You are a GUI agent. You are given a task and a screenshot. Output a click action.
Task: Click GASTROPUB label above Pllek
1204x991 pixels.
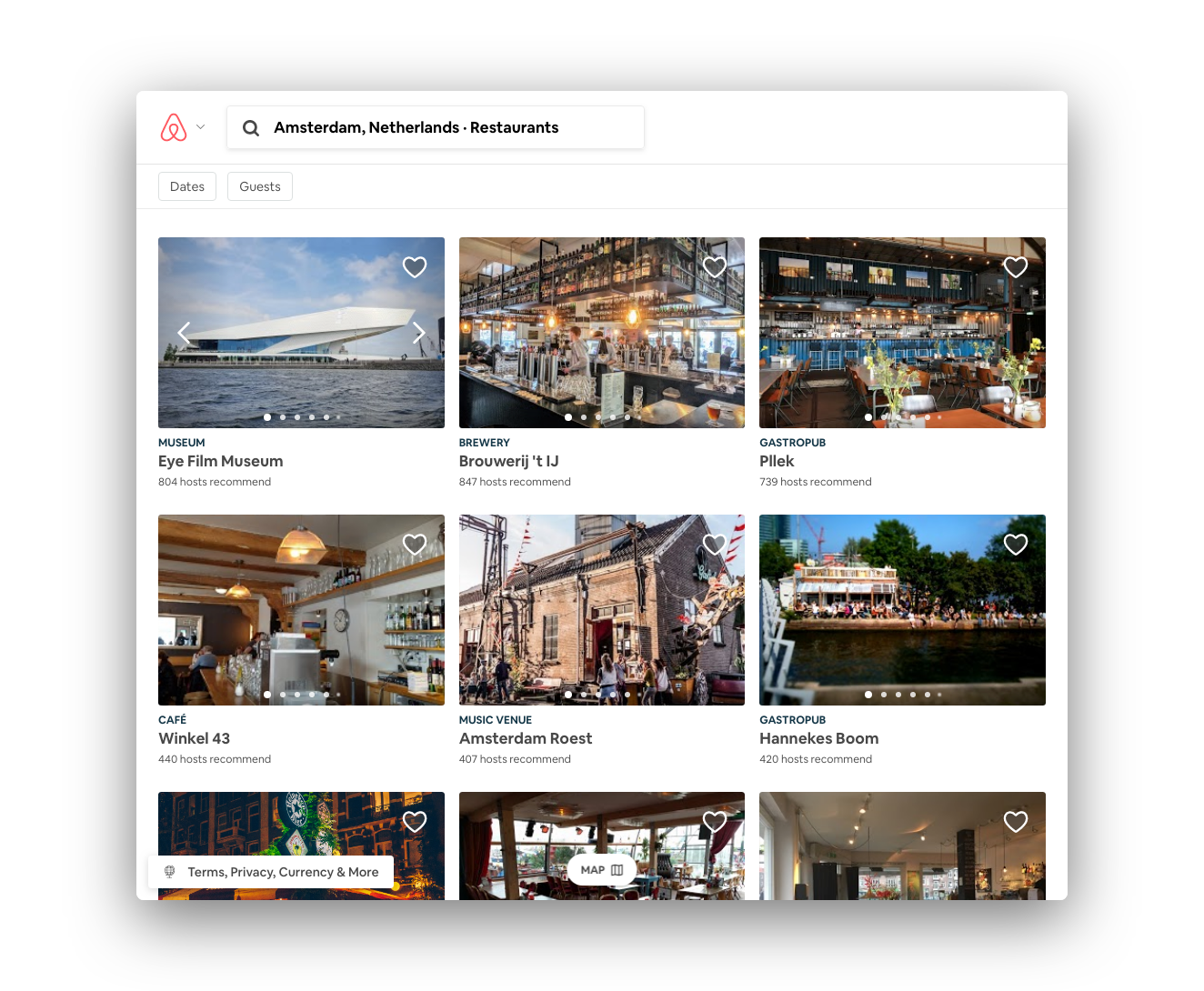pos(793,443)
